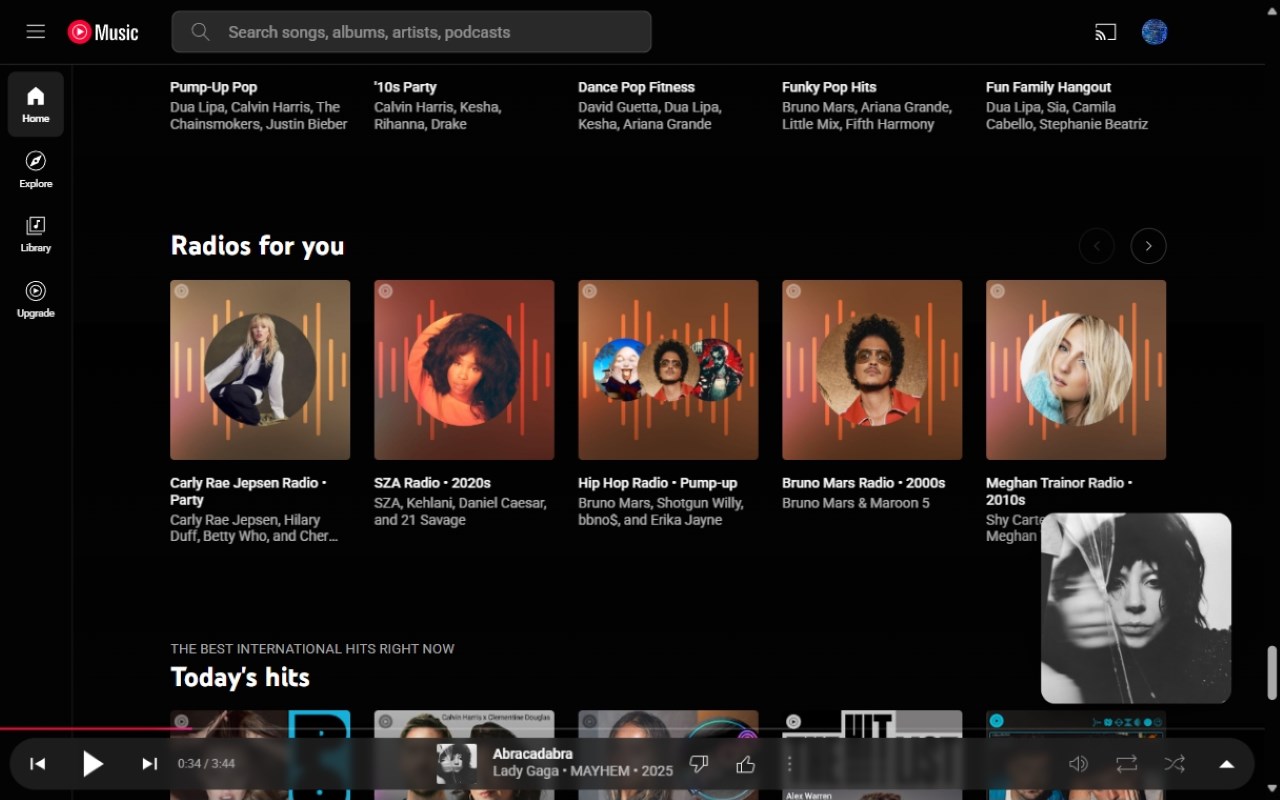This screenshot has height=800, width=1280.
Task: Open Meghan Trainor Radio thumbnail
Action: point(1076,370)
